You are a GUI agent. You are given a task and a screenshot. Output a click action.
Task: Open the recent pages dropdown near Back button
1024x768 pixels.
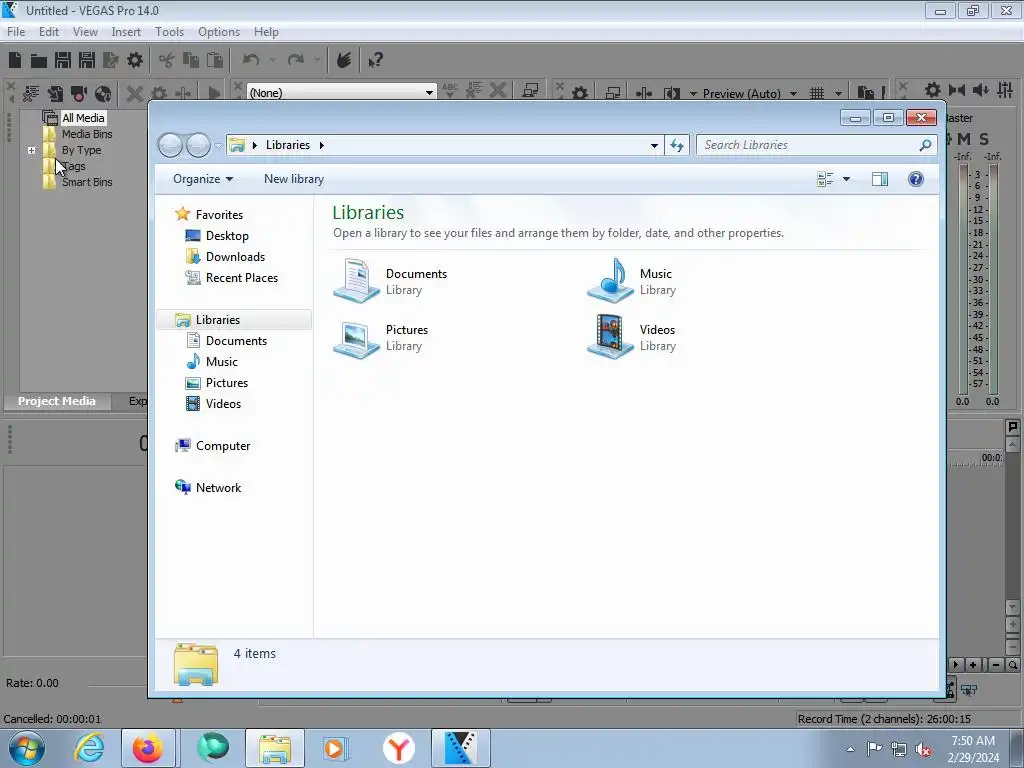[218, 146]
